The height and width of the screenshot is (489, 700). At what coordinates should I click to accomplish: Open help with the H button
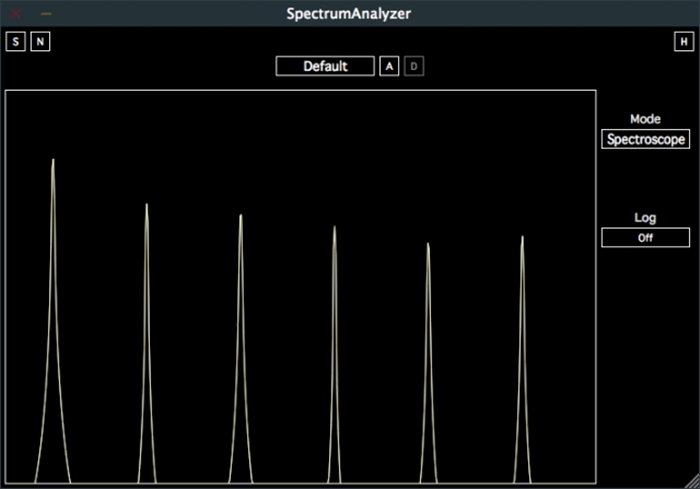coord(682,41)
